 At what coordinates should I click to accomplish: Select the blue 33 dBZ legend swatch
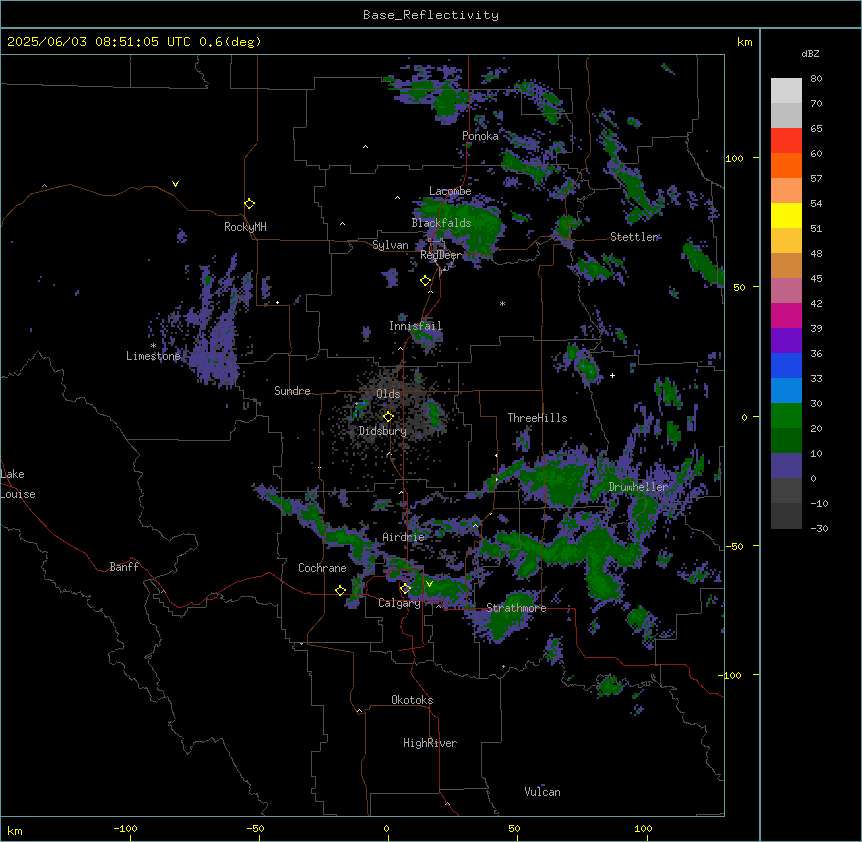[786, 365]
